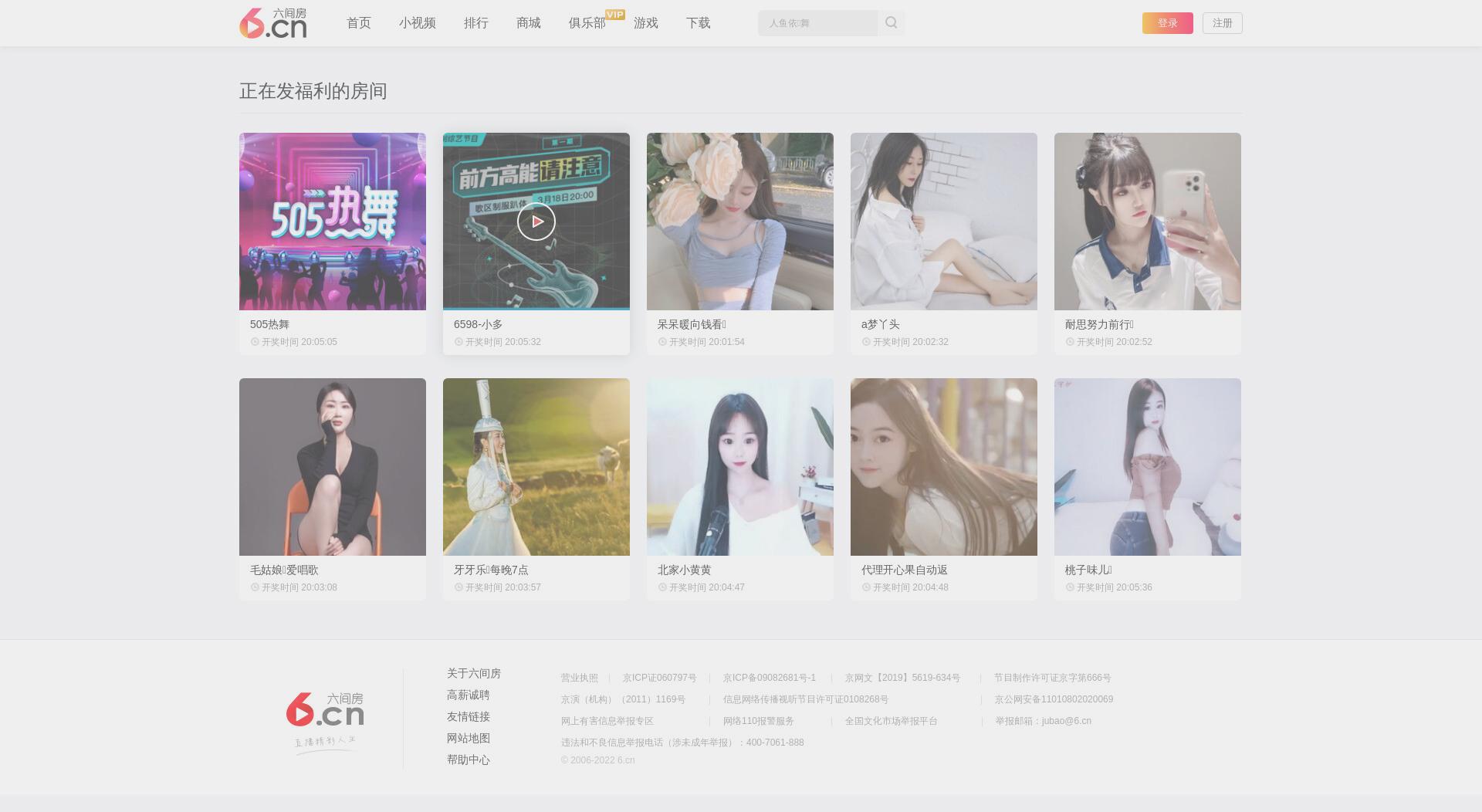Open 网站地图 footer link
This screenshot has width=1482, height=812.
(x=469, y=738)
